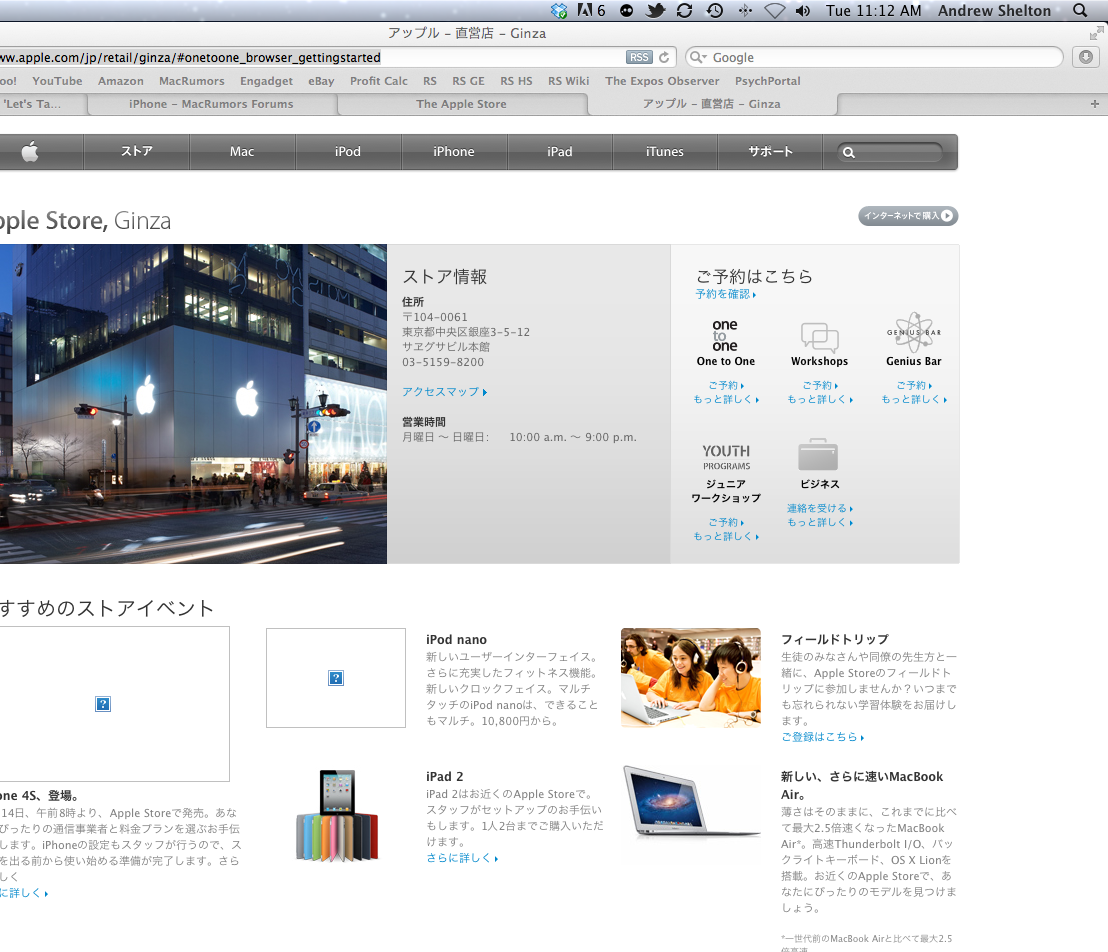The image size is (1108, 952).
Task: Open the Engadget bookmark
Action: pyautogui.click(x=266, y=81)
